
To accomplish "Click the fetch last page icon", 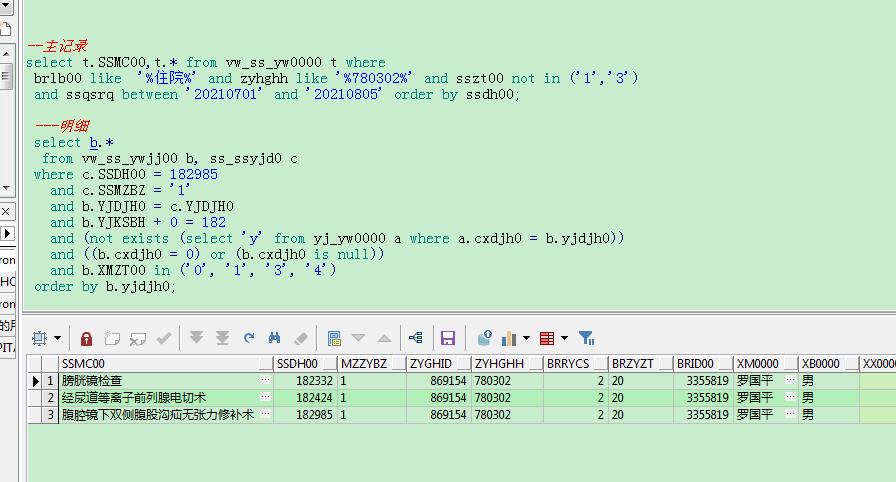I will [222, 338].
